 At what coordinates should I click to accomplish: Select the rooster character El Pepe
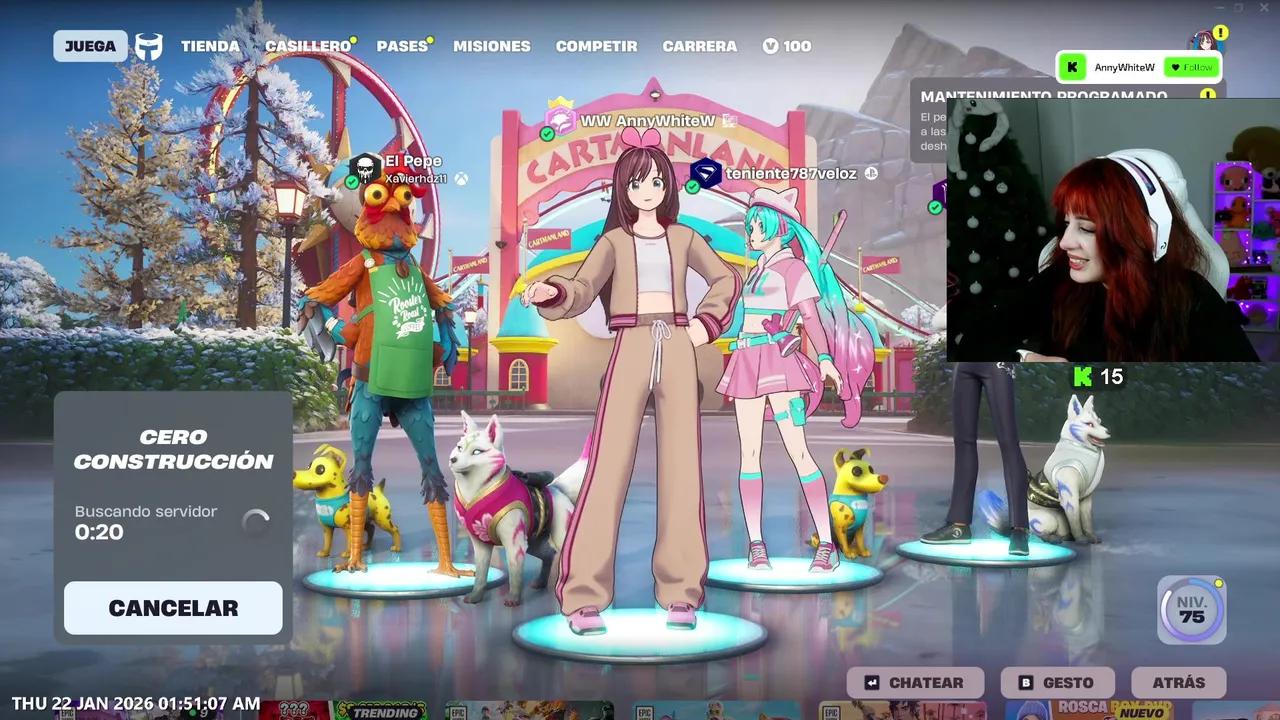click(390, 370)
